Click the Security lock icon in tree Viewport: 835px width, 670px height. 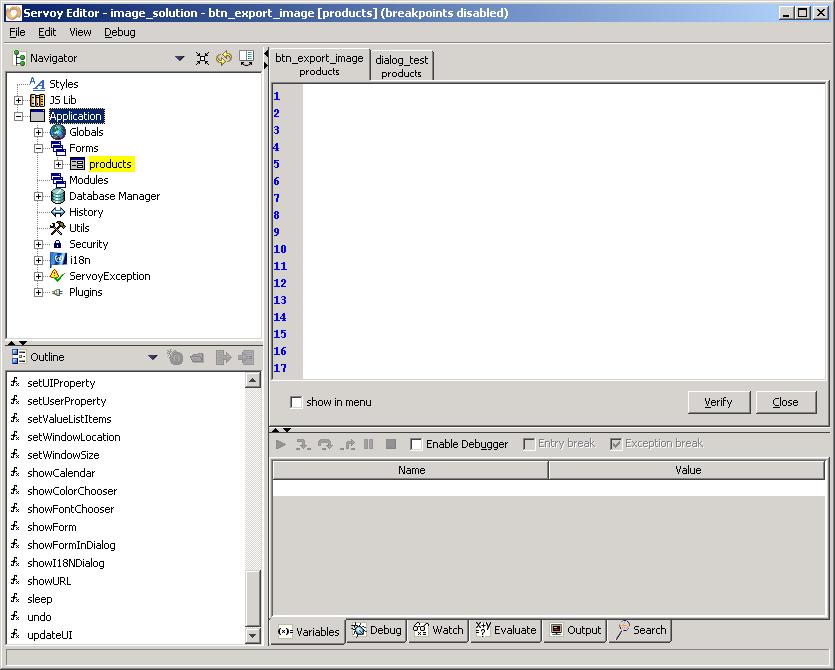pyautogui.click(x=58, y=244)
